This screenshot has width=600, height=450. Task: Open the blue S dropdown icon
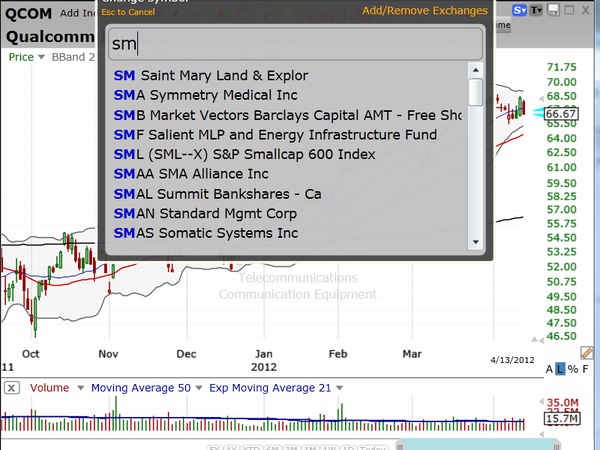(519, 10)
